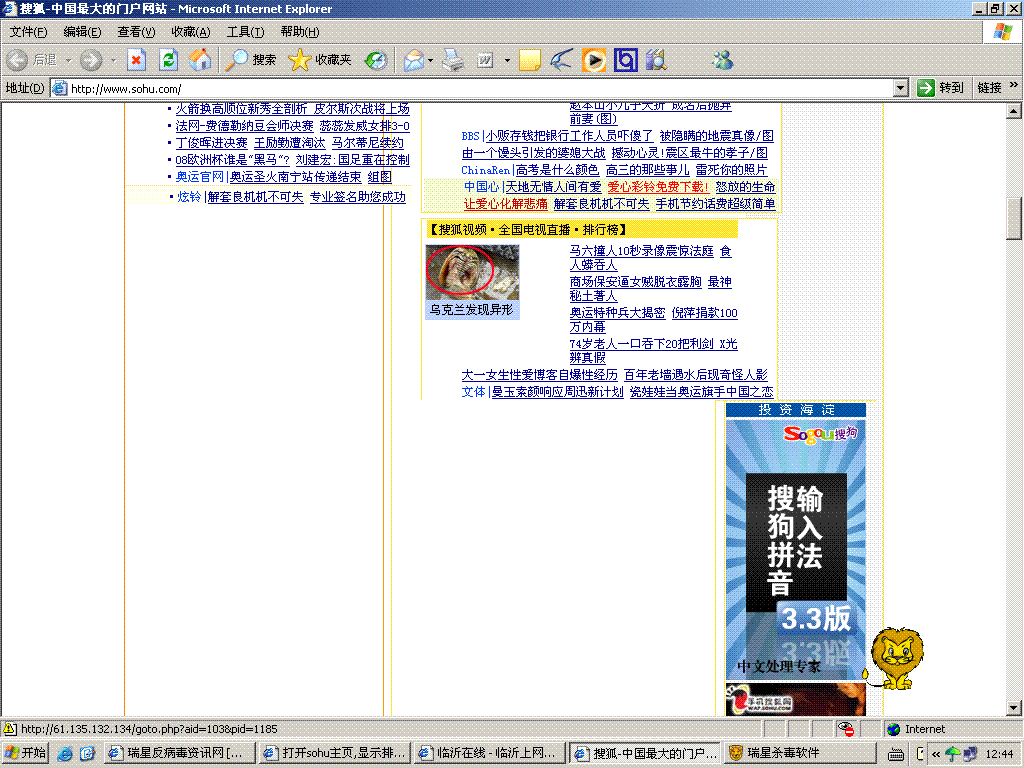The width and height of the screenshot is (1024, 768).
Task: Switch to 临沂在线 taskbar window
Action: 489,753
